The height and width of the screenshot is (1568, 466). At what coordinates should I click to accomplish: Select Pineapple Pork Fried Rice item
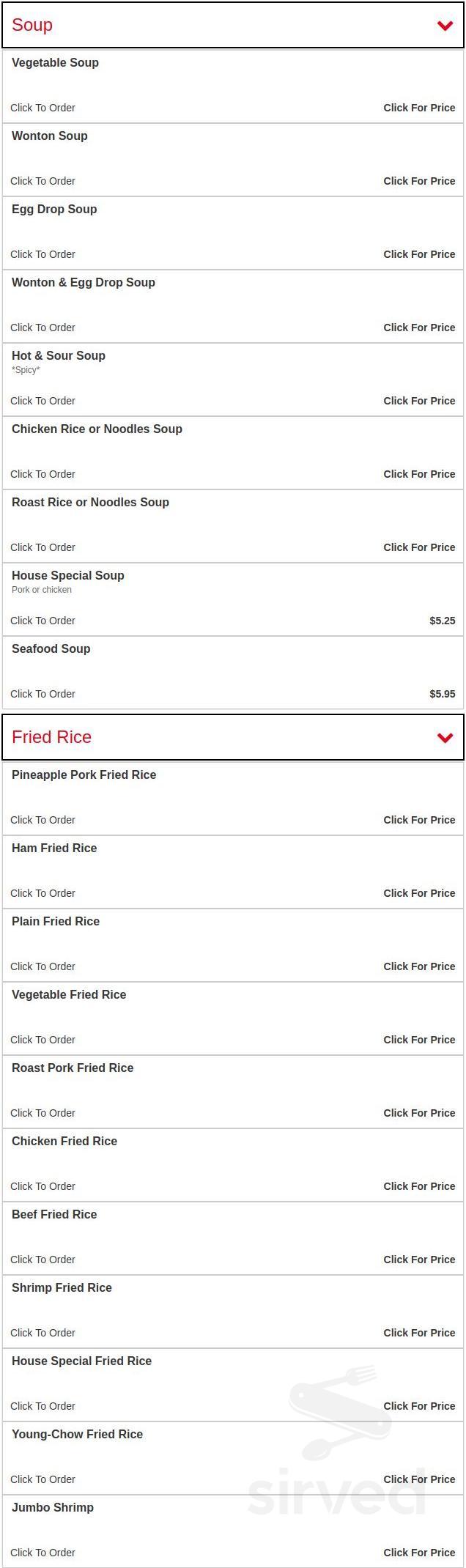coord(84,775)
